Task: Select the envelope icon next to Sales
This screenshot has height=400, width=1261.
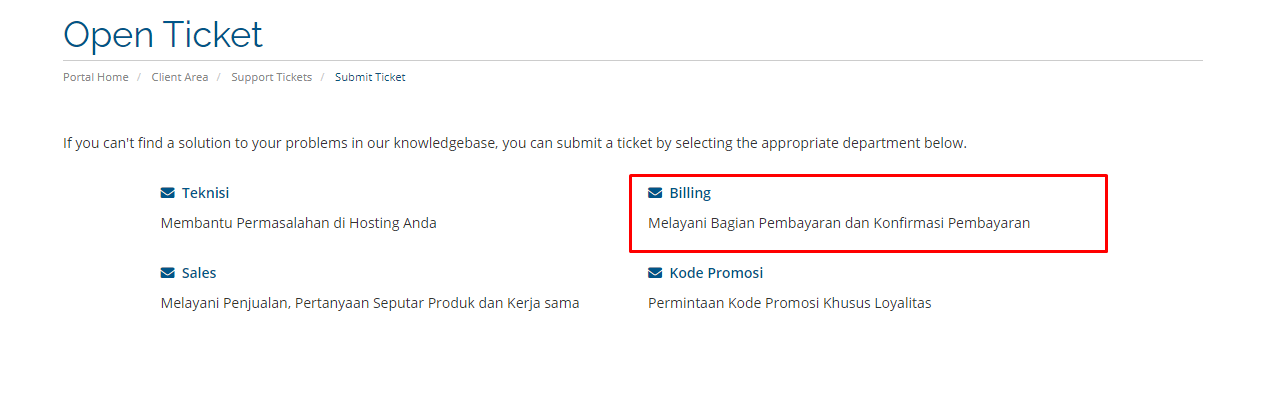Action: click(x=168, y=273)
